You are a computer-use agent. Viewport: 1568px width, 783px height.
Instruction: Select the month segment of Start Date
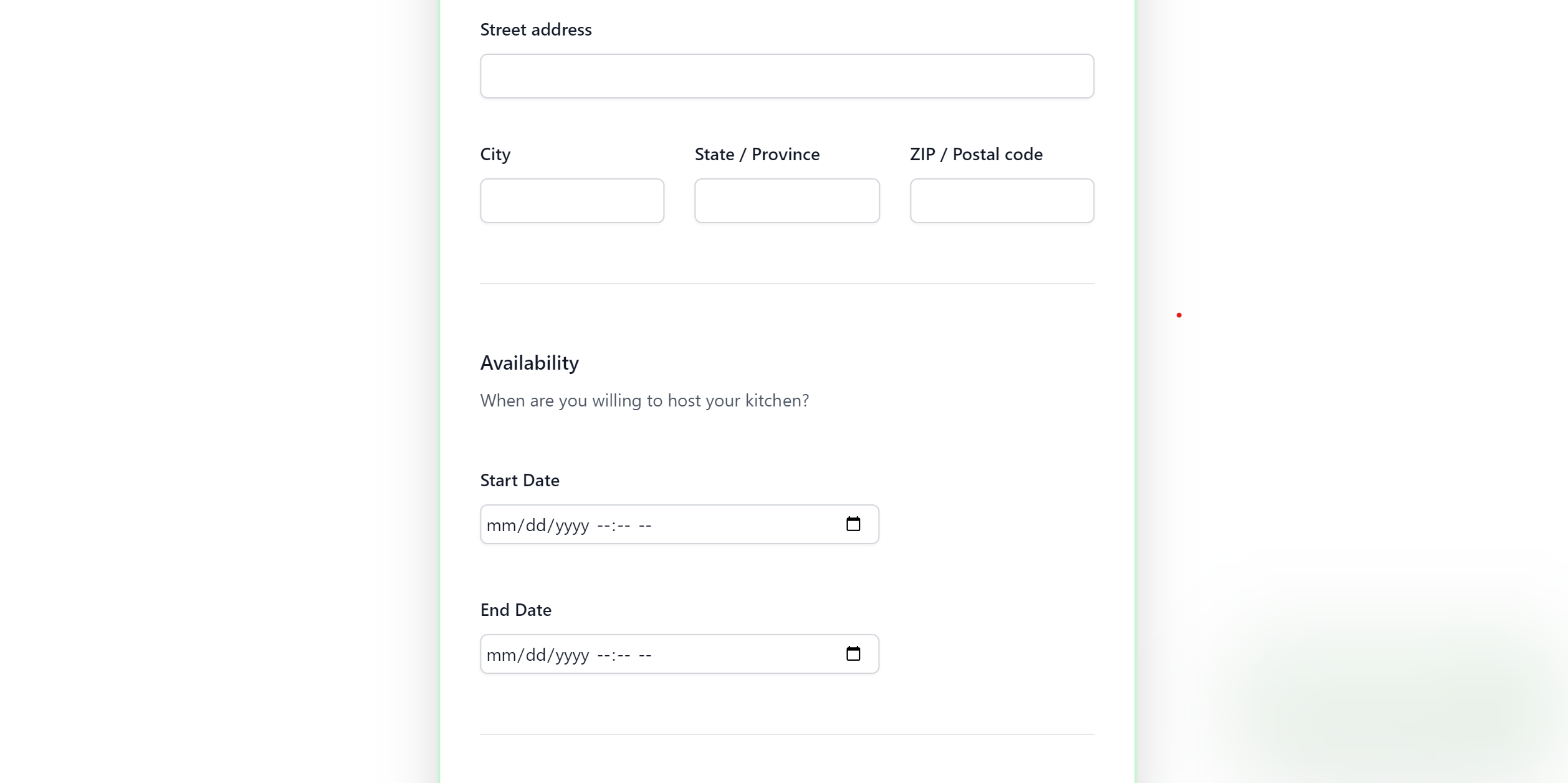[500, 526]
